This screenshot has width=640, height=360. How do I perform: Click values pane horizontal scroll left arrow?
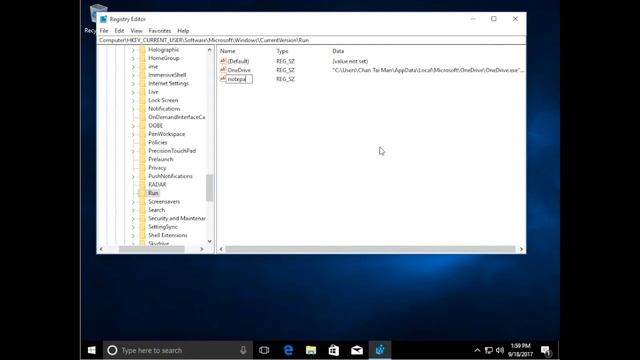pyautogui.click(x=221, y=249)
